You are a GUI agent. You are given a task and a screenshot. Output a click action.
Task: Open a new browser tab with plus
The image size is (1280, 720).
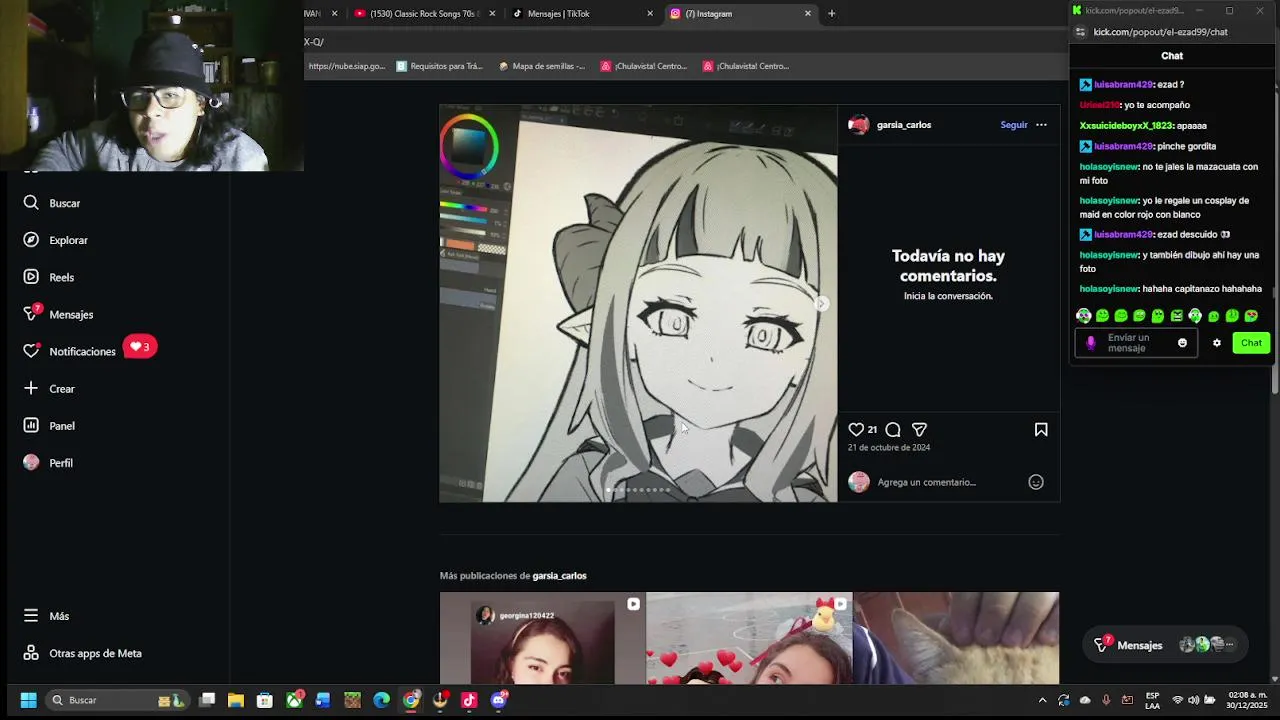(x=831, y=14)
